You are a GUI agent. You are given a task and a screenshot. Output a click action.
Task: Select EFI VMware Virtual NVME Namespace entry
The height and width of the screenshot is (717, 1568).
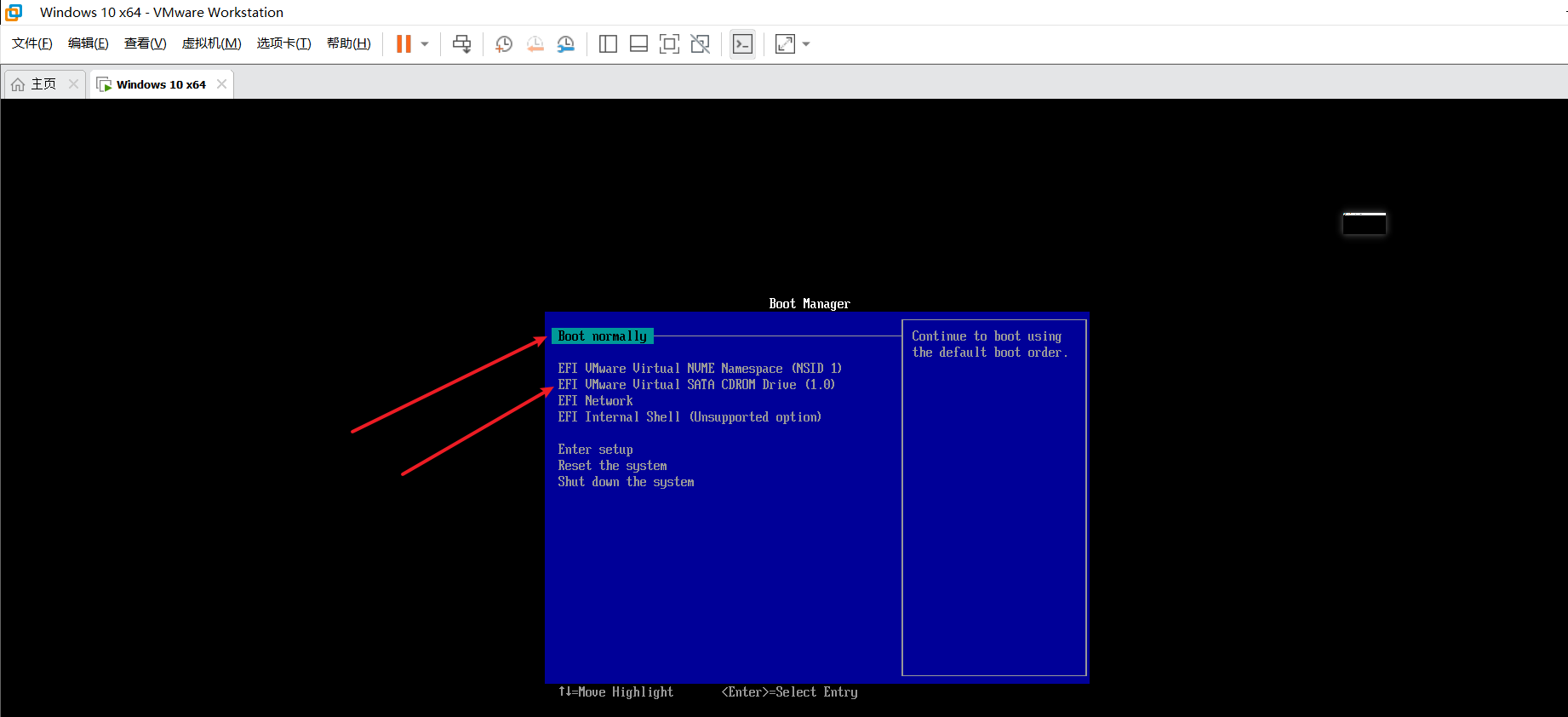click(700, 369)
